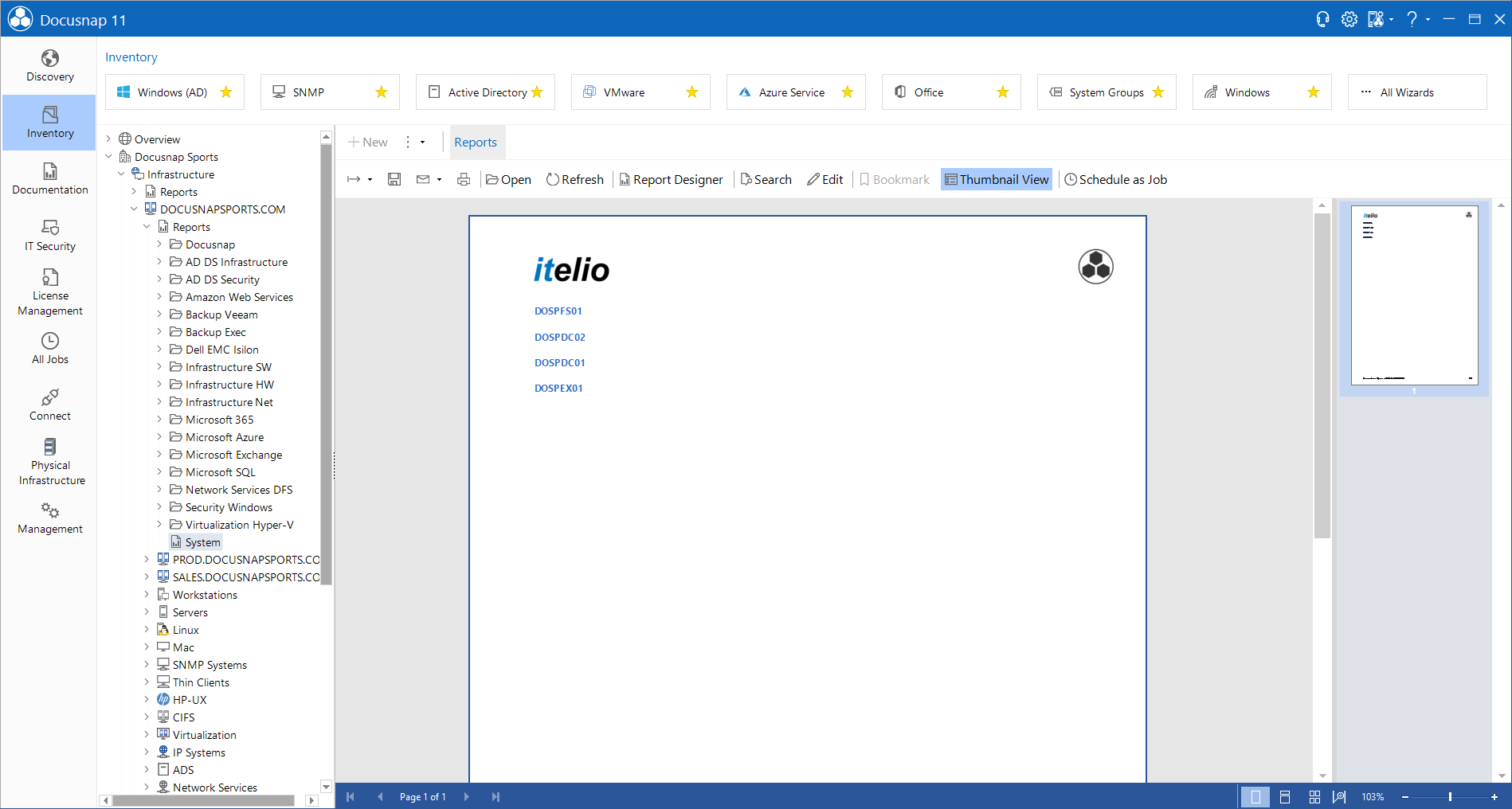
Task: Expand the Servers tree item
Action: [147, 612]
